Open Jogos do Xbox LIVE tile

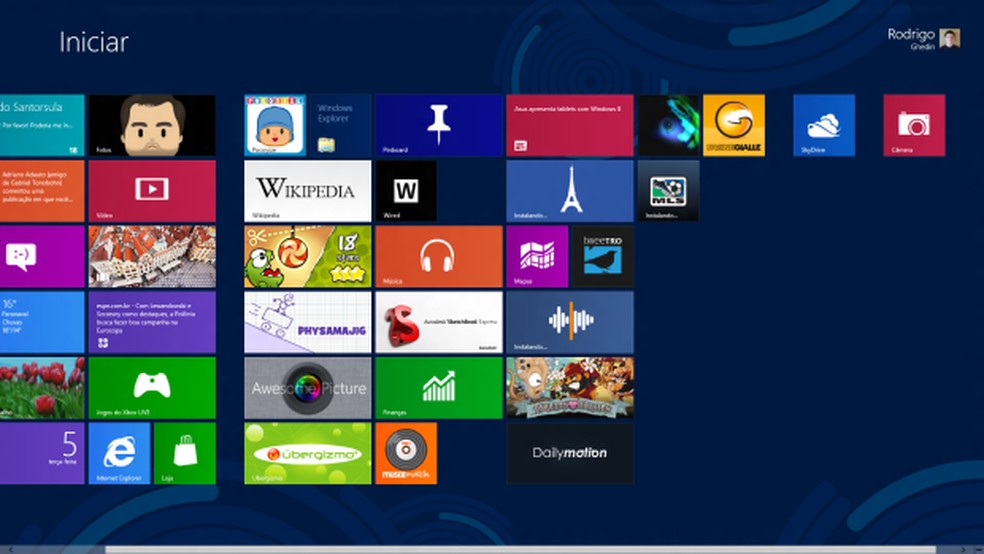pyautogui.click(x=152, y=388)
